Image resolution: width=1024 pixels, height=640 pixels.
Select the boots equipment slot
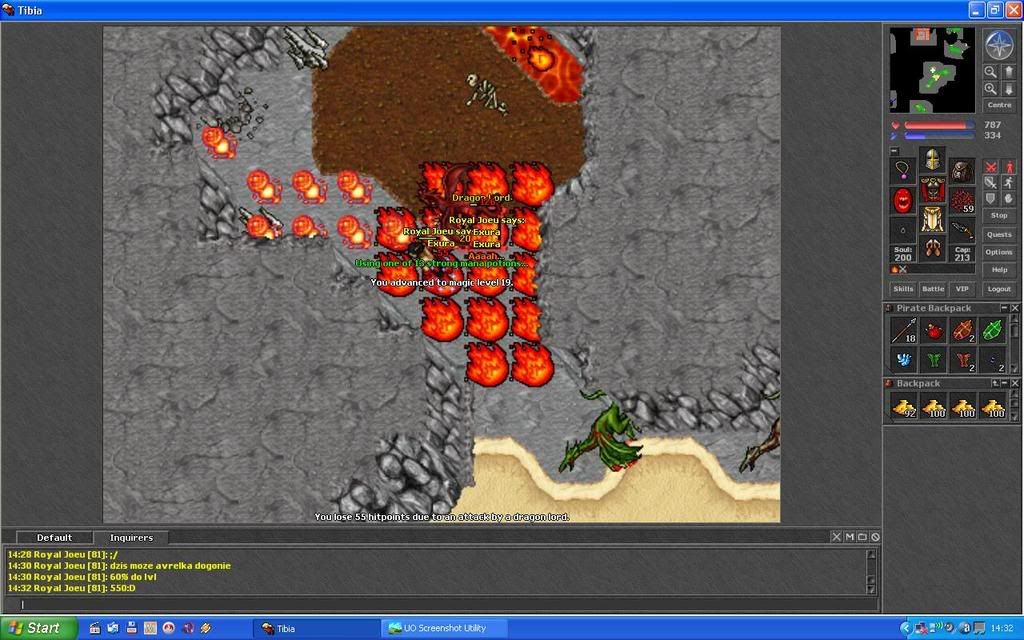pyautogui.click(x=933, y=249)
